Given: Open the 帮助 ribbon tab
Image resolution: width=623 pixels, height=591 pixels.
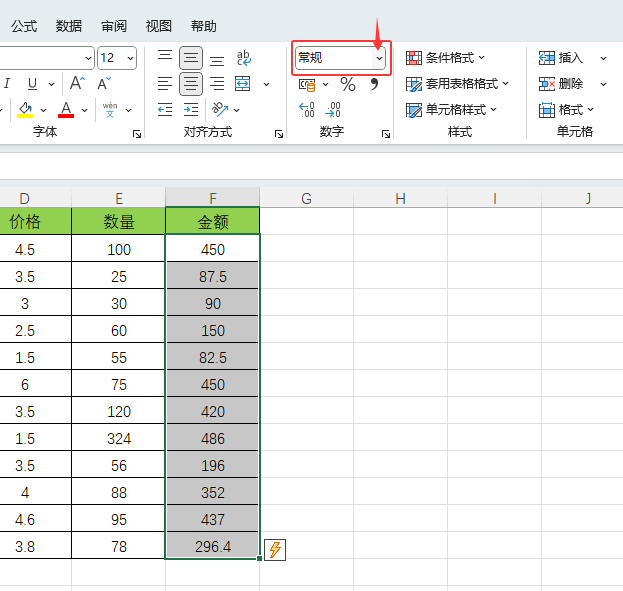Looking at the screenshot, I should coord(203,26).
